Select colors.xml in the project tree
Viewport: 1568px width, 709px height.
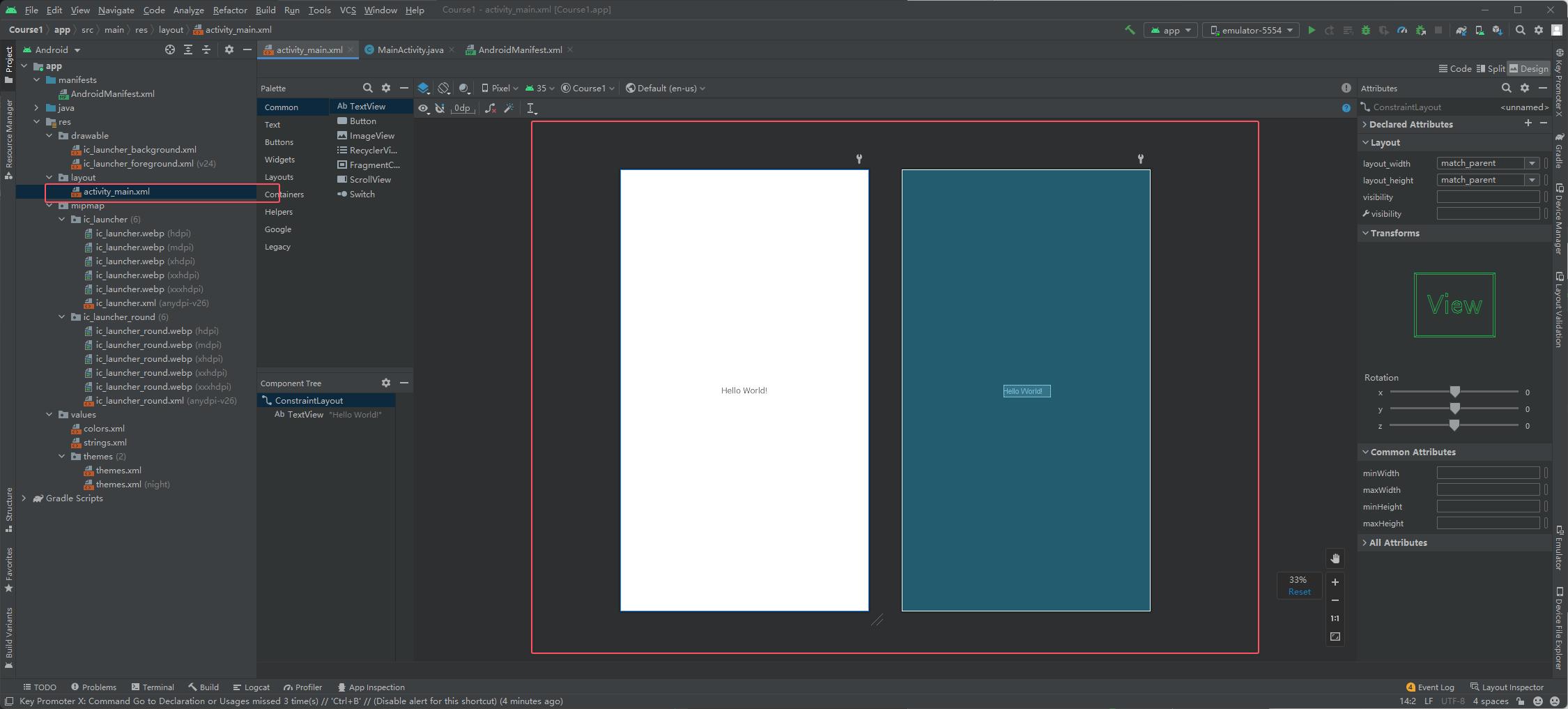pos(103,429)
